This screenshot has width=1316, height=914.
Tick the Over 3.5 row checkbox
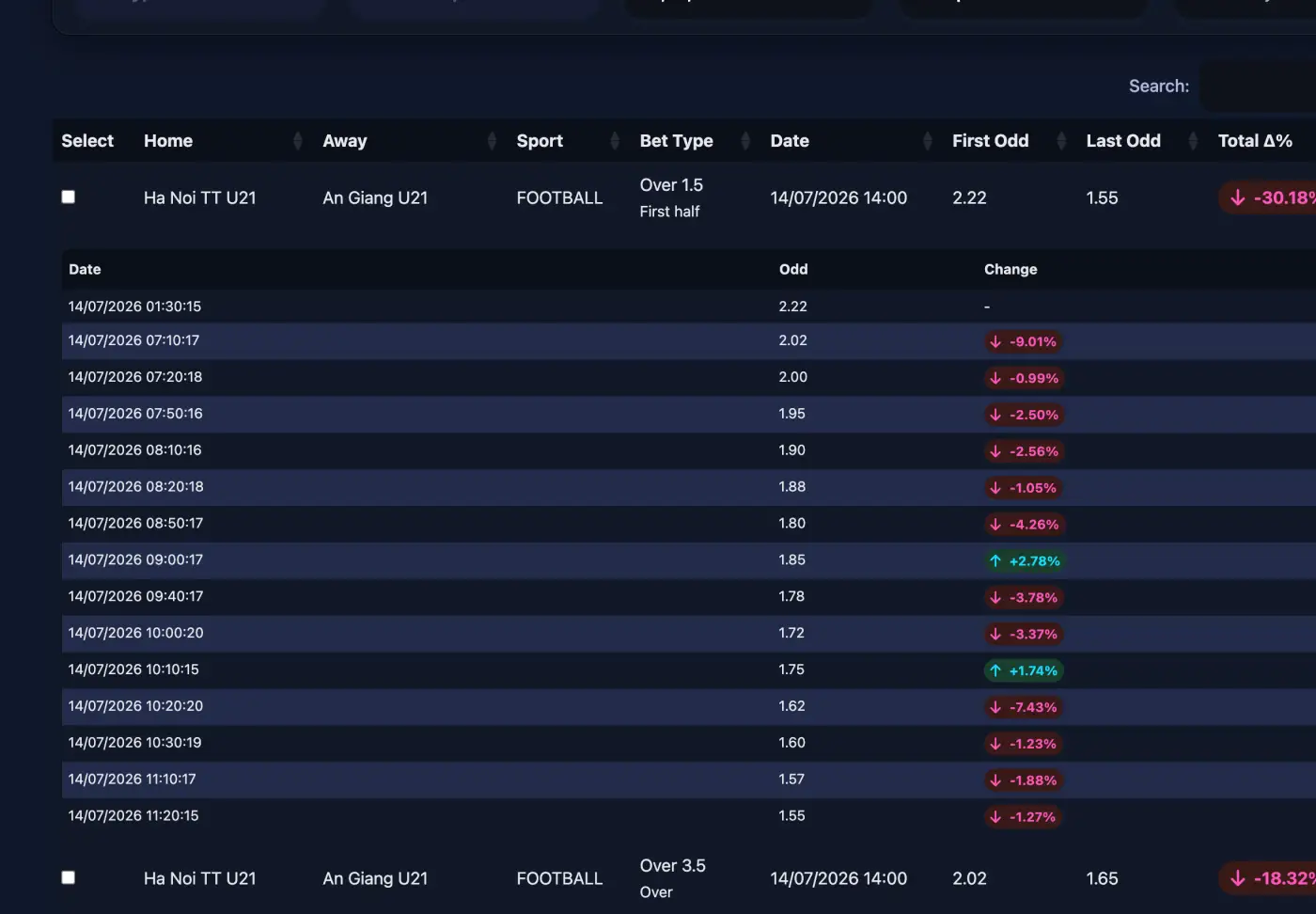(x=68, y=877)
